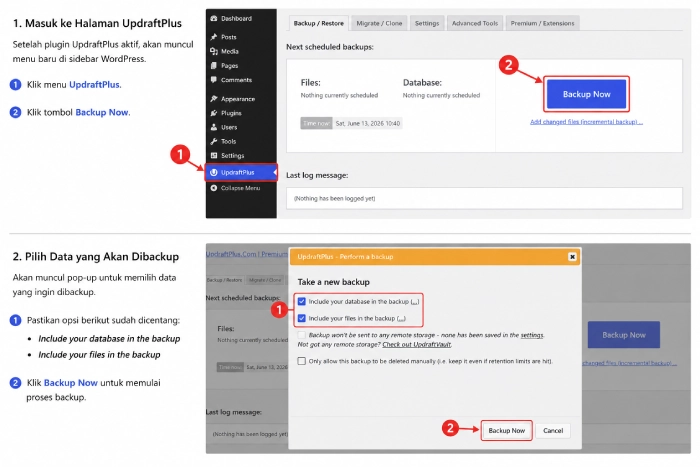The height and width of the screenshot is (467, 700).
Task: Click blue UpdraftPlus text in step one
Action: tap(94, 84)
